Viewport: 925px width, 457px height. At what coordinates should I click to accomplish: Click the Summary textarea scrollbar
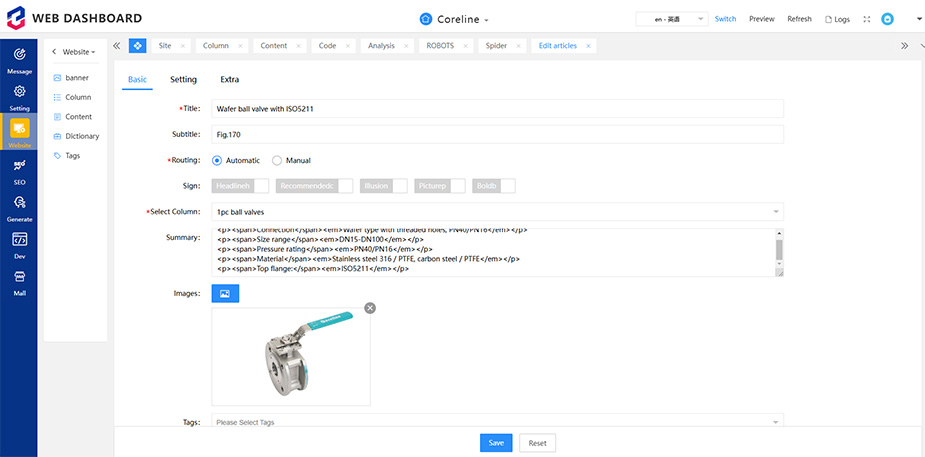(779, 252)
